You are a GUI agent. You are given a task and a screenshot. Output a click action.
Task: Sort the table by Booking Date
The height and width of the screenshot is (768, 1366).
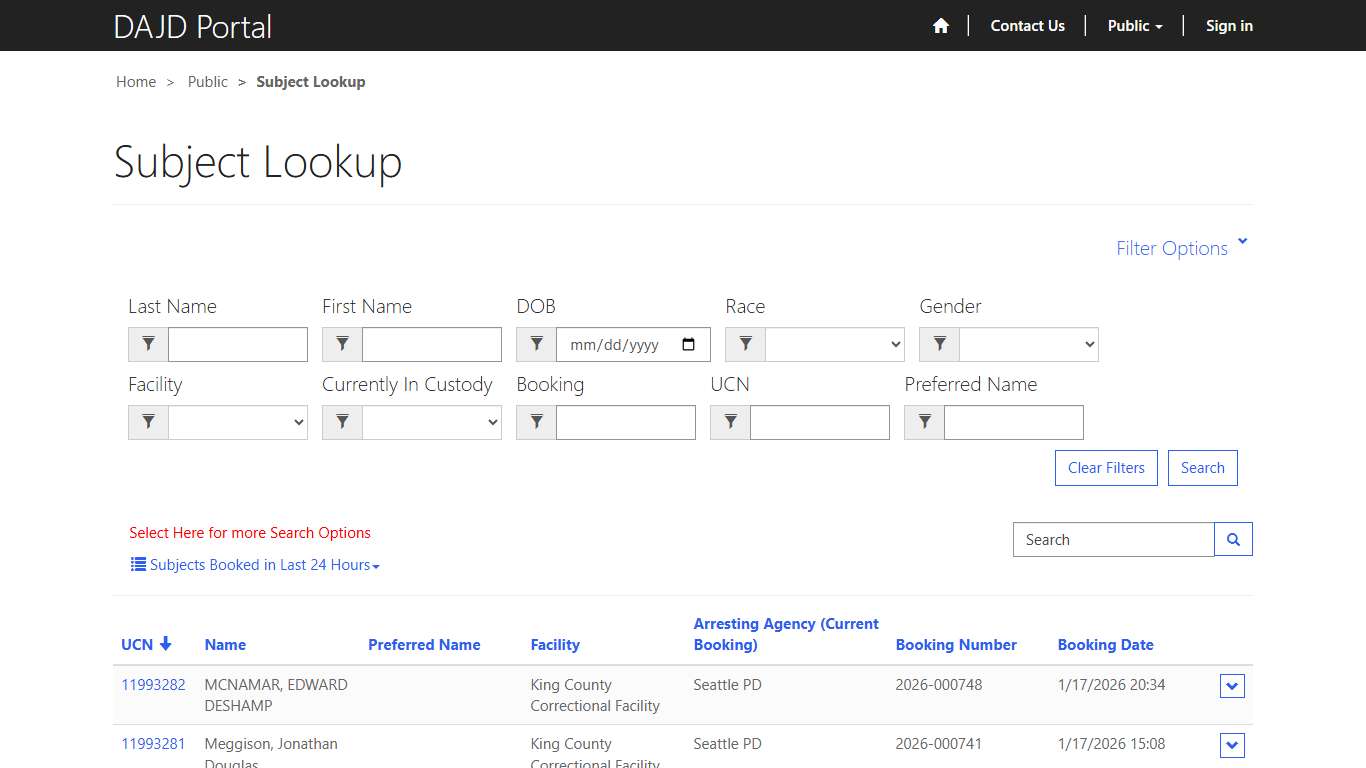point(1105,644)
